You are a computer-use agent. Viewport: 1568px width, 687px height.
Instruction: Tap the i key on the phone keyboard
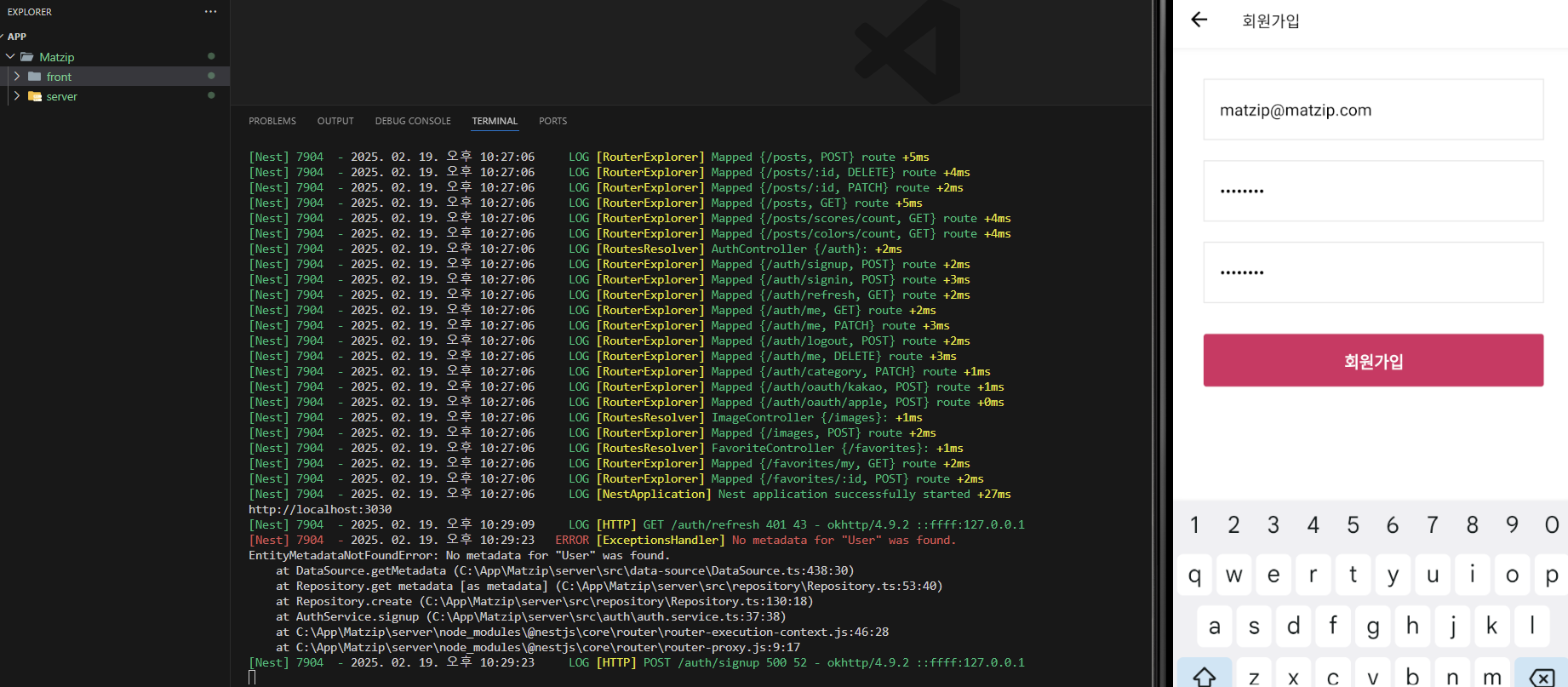(1472, 575)
